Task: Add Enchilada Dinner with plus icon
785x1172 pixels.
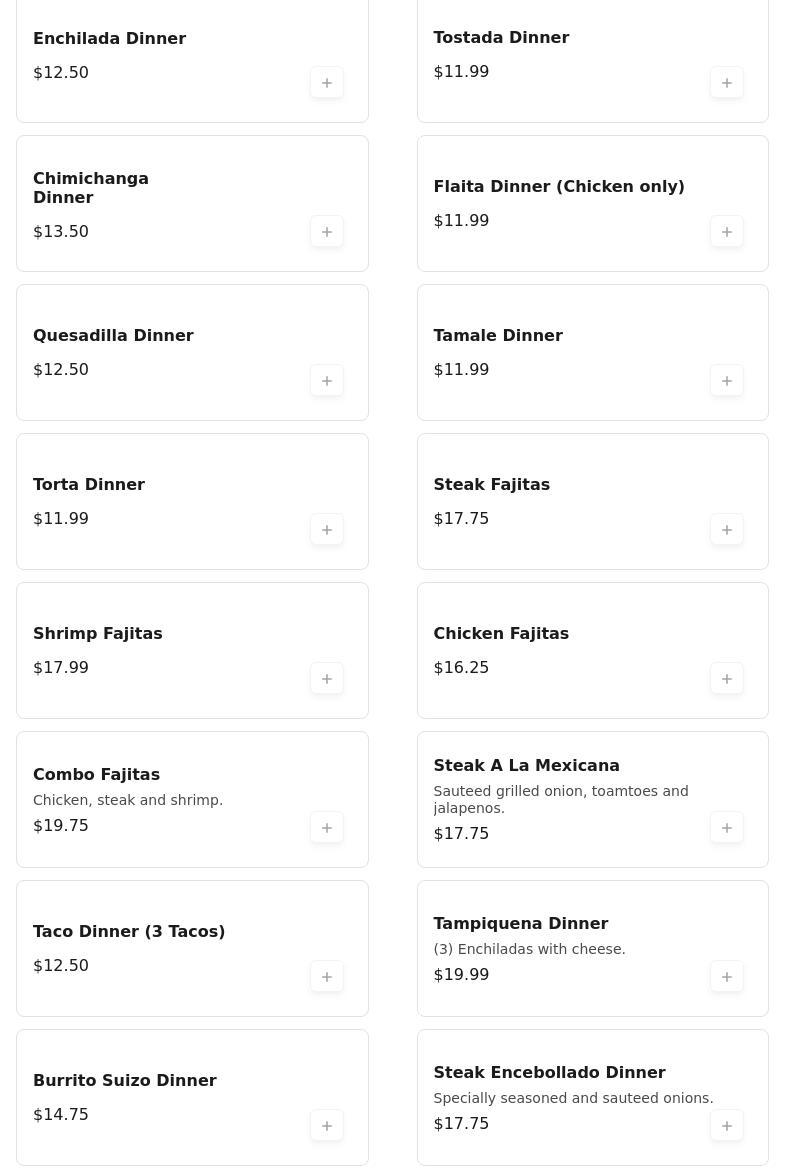Action: point(327,83)
